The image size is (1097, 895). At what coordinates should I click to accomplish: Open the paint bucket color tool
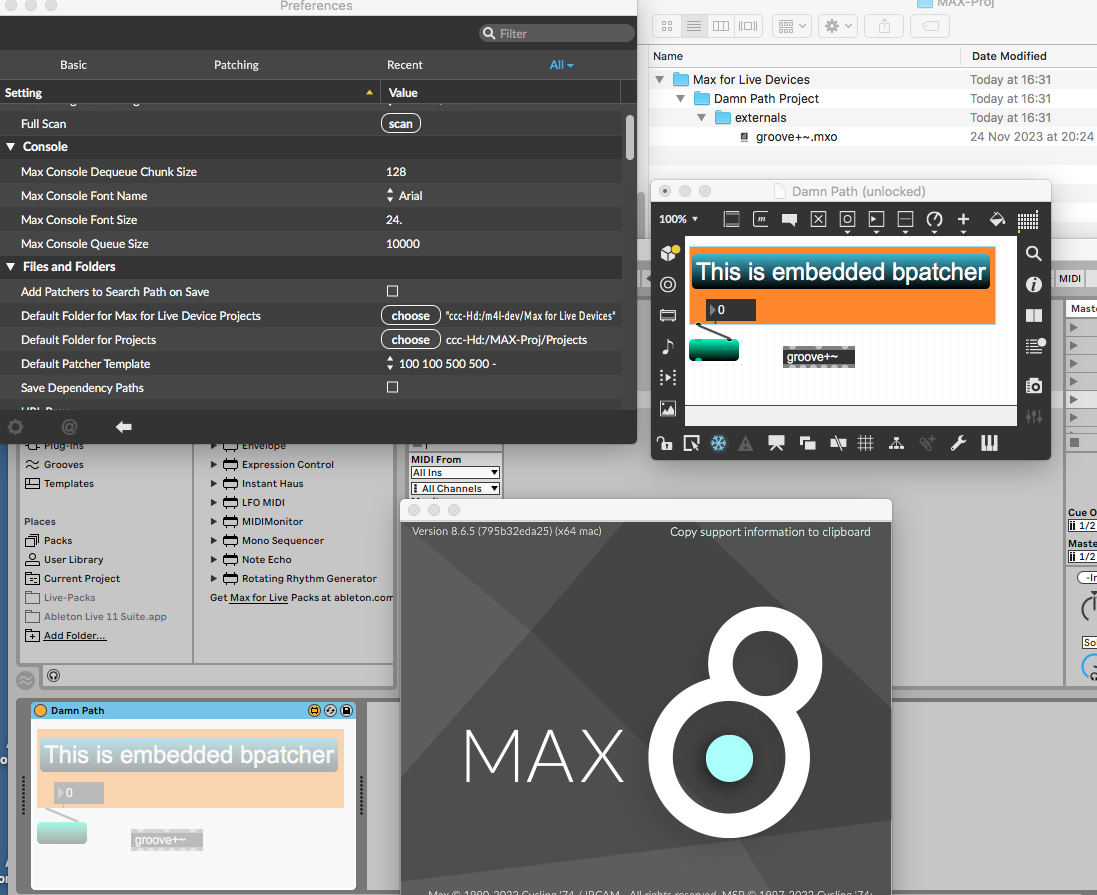(x=996, y=219)
